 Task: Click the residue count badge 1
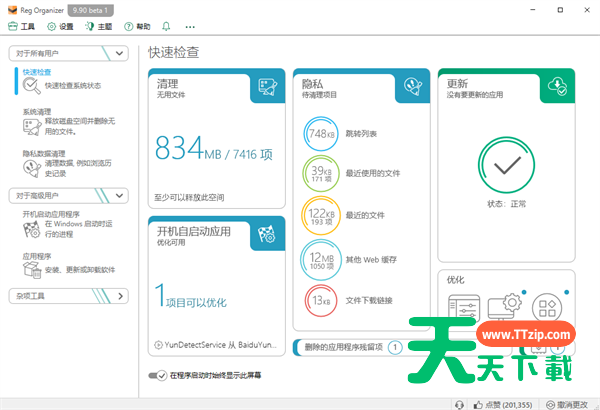pyautogui.click(x=395, y=347)
